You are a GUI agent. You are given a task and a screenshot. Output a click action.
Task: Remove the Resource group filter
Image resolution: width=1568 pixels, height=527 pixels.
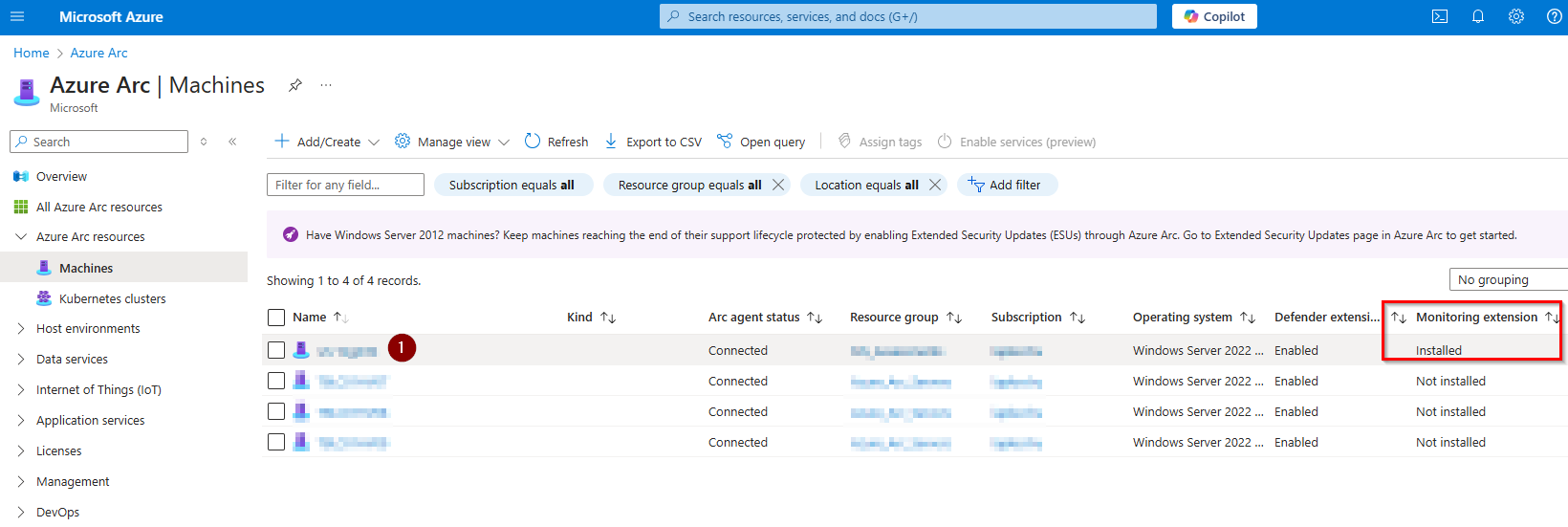click(x=778, y=185)
